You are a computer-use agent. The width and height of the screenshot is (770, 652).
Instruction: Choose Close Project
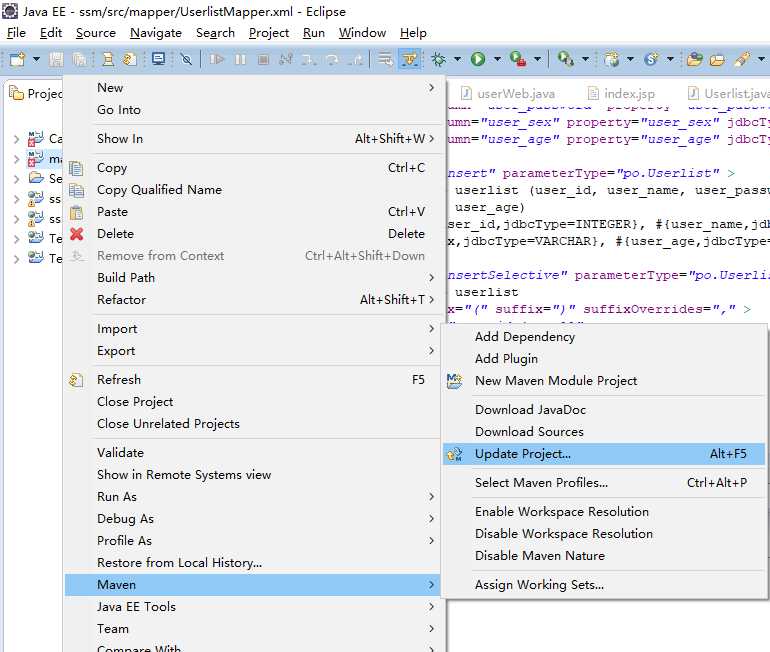[x=252, y=402]
